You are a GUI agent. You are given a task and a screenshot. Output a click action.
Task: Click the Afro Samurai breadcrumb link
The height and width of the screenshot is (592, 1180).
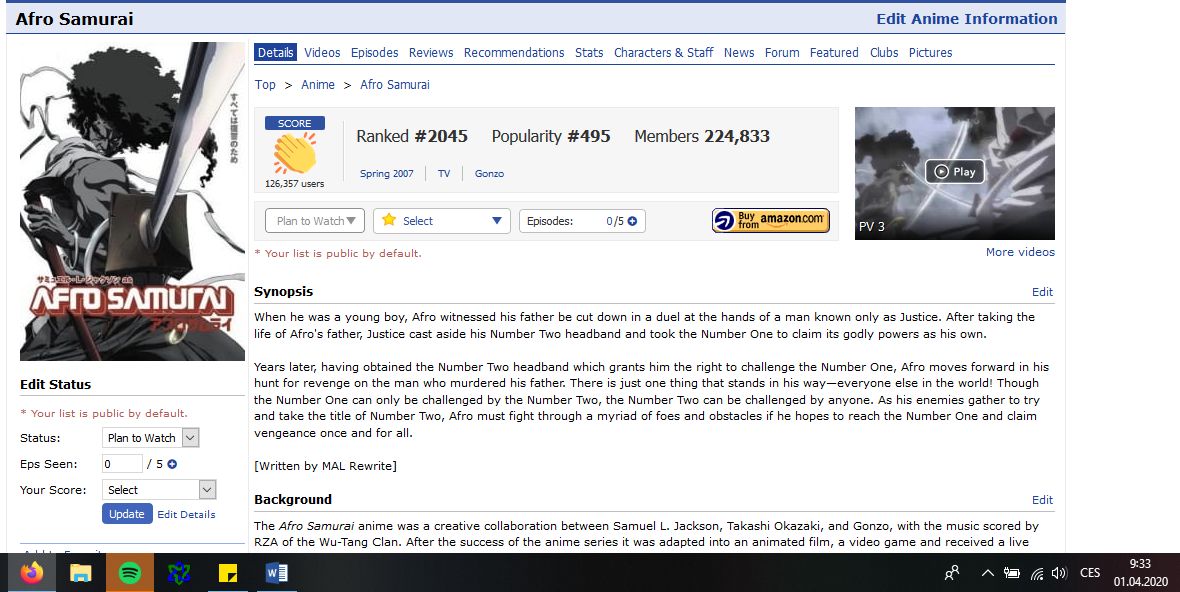coord(394,85)
